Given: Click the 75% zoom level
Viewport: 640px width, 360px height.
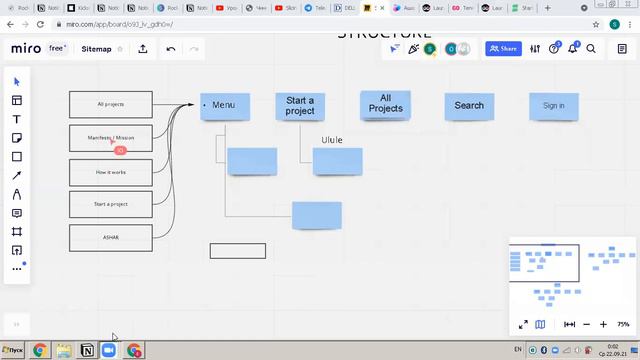Looking at the screenshot, I should coord(623,324).
